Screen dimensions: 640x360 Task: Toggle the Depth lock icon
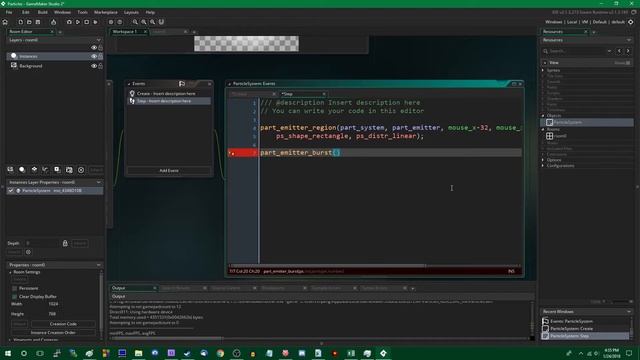point(65,243)
